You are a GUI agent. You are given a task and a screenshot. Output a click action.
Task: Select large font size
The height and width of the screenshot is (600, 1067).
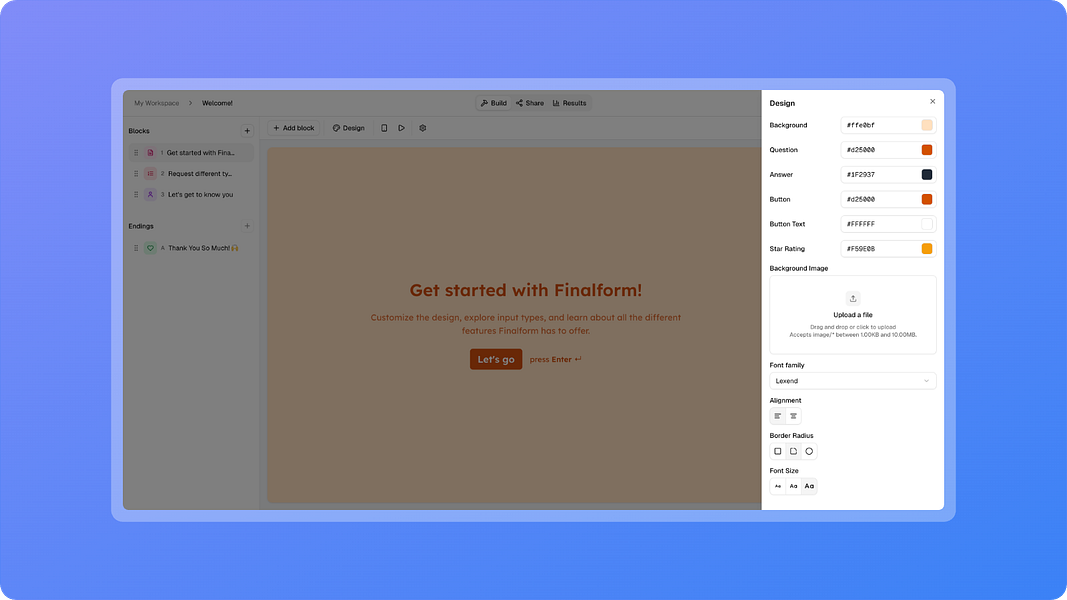pyautogui.click(x=809, y=486)
